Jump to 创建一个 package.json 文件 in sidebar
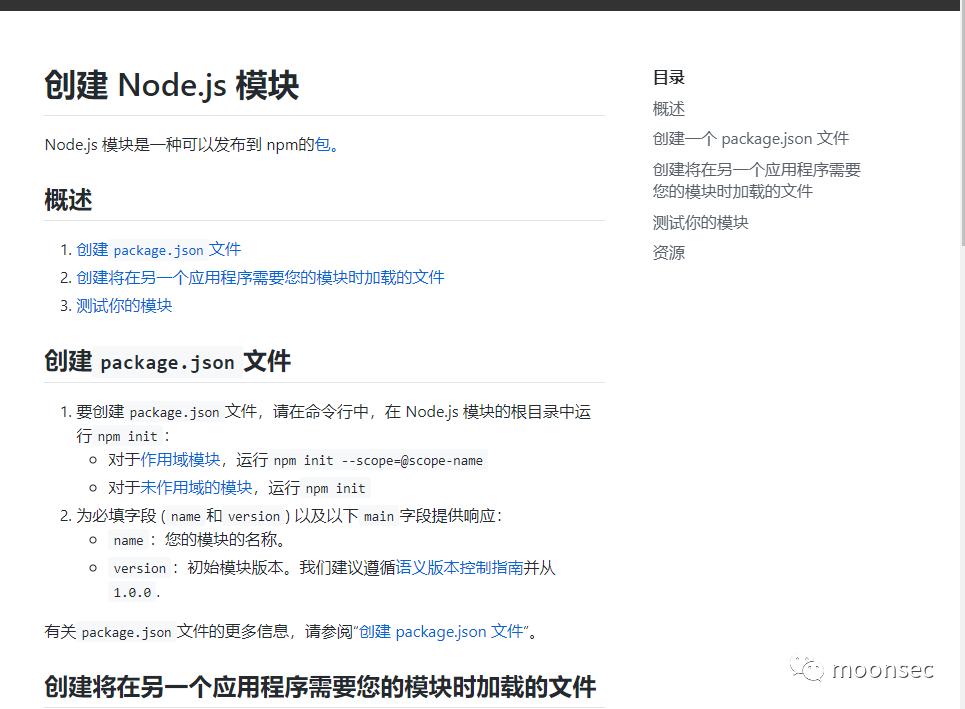 (x=750, y=138)
